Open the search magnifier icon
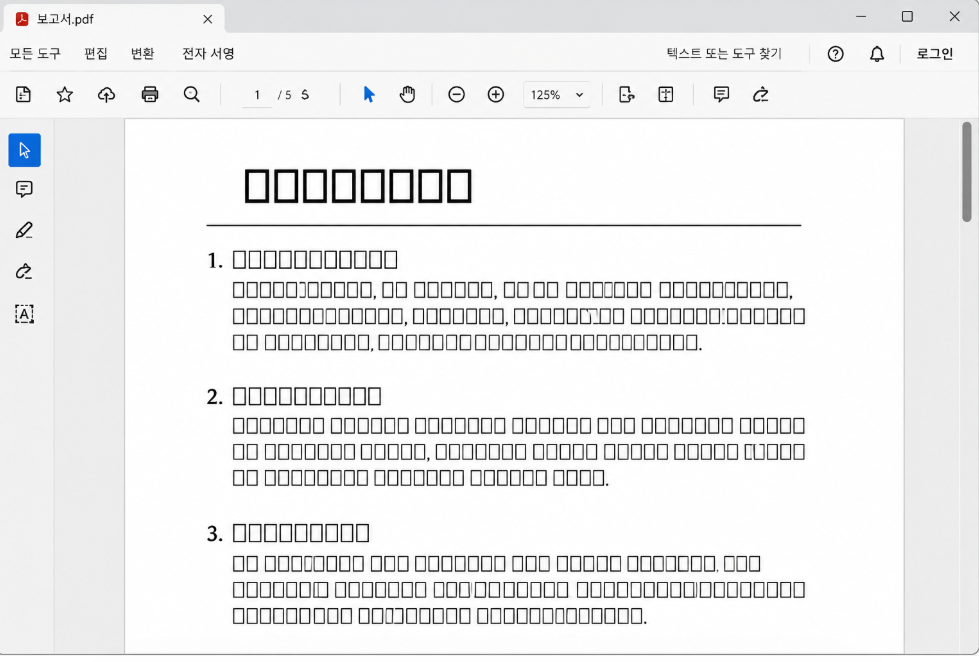Viewport: 979px width, 662px height. [192, 95]
